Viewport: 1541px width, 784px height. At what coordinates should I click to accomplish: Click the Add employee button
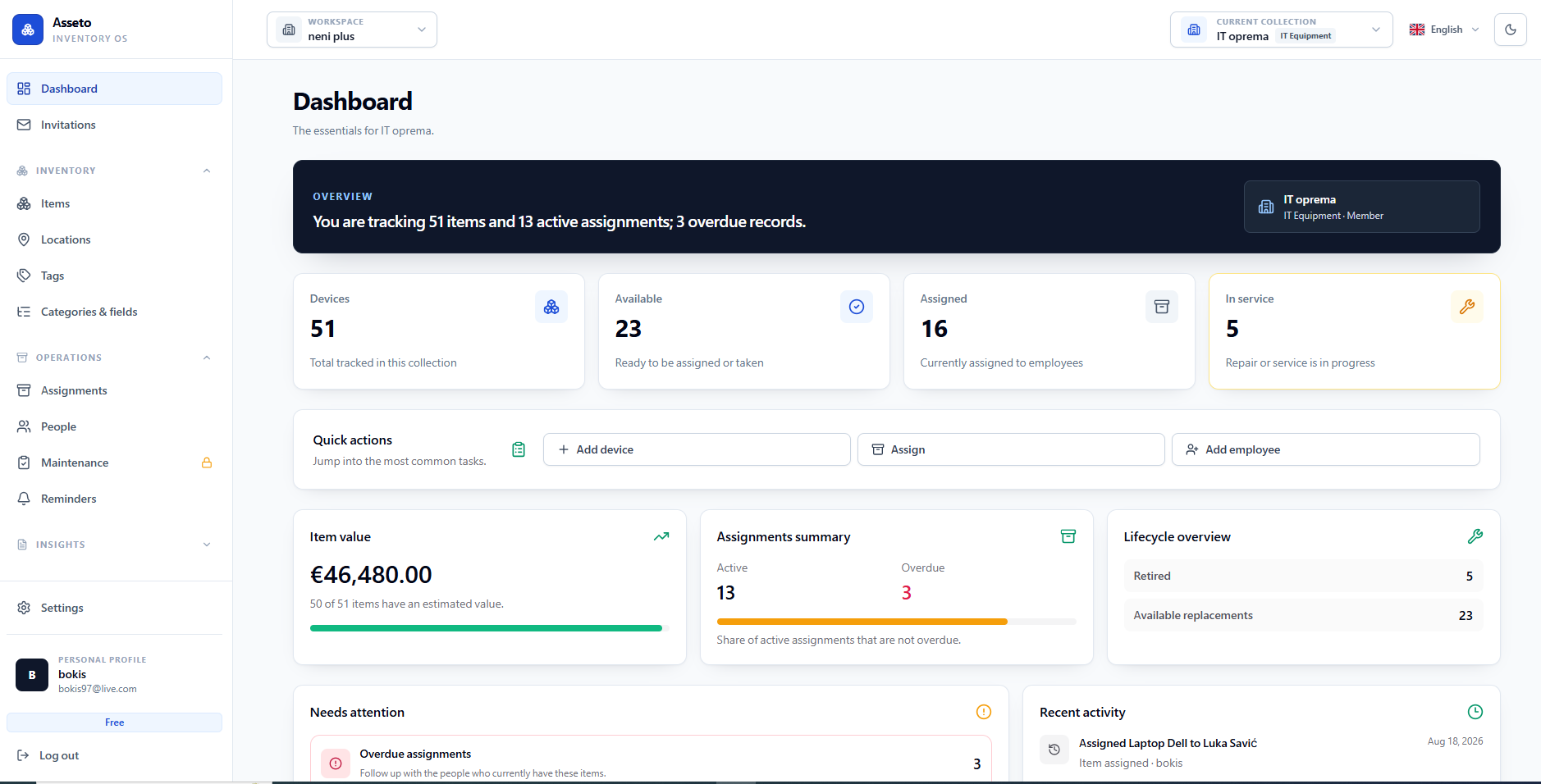pos(1326,449)
